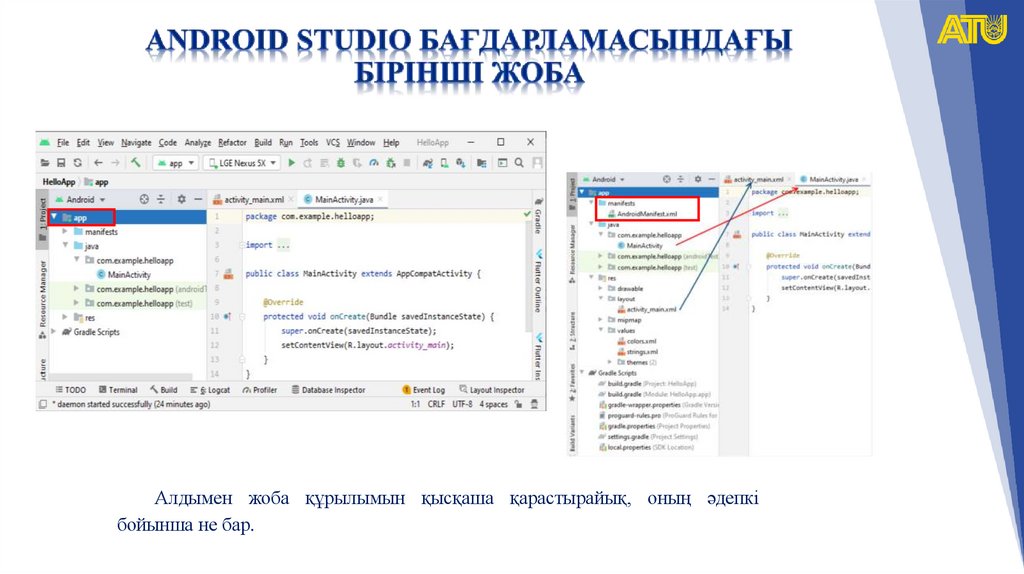Expand com.example.helloapp (test) in left tree
1024x574 pixels.
pyautogui.click(x=76, y=303)
